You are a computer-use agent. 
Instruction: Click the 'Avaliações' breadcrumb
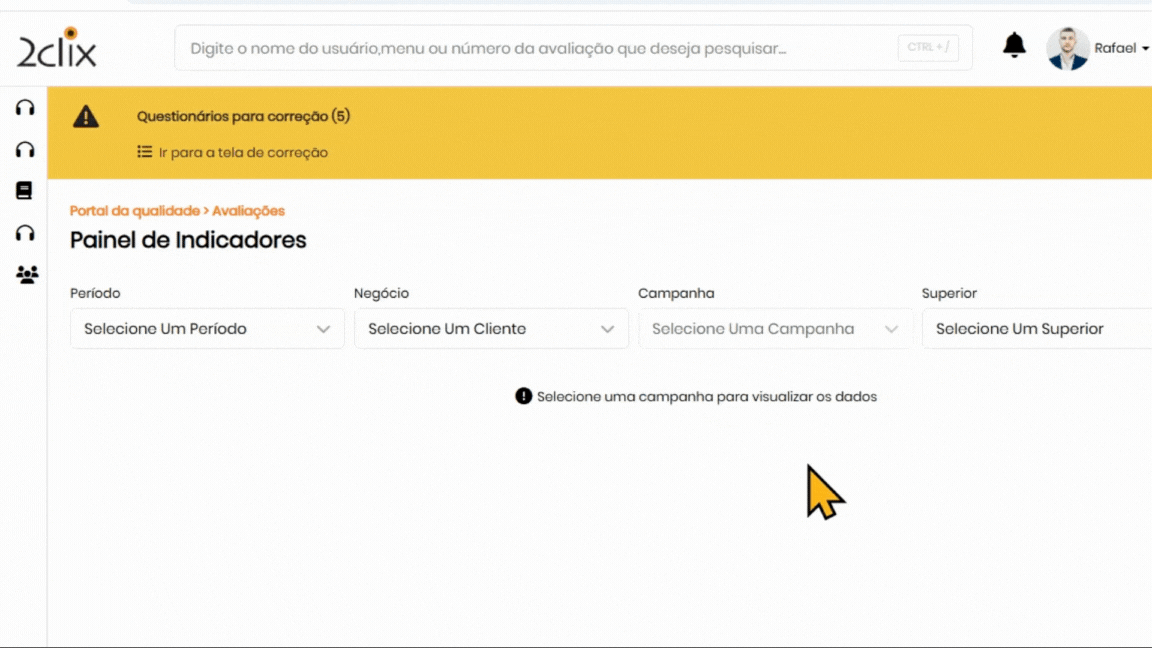pos(248,211)
